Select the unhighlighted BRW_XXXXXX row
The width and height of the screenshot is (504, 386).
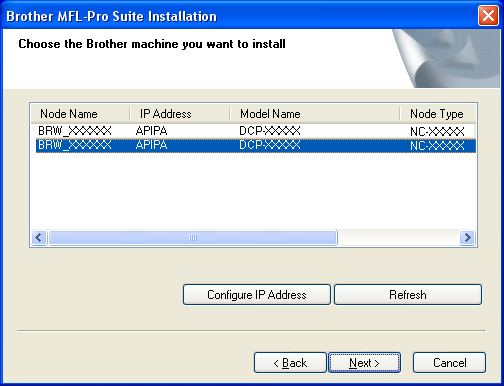pyautogui.click(x=255, y=131)
